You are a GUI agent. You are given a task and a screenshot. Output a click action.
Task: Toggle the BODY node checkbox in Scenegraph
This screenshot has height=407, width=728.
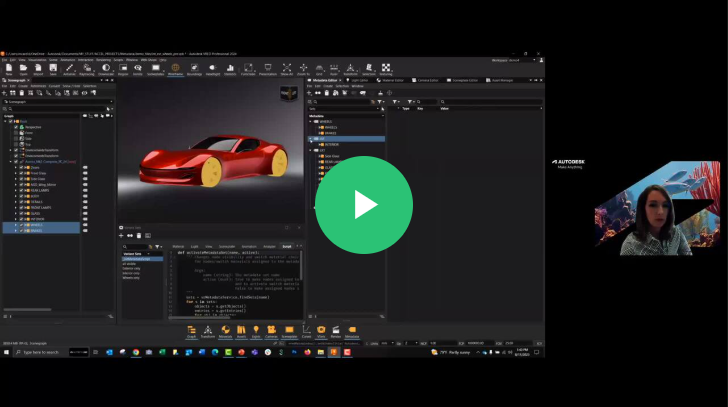coord(21,196)
